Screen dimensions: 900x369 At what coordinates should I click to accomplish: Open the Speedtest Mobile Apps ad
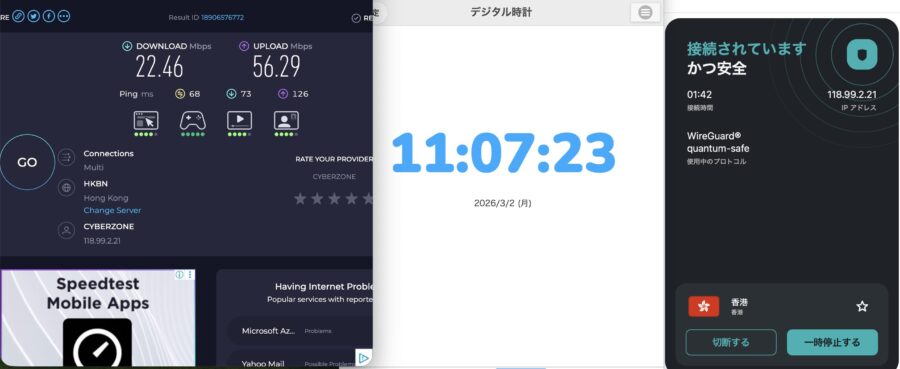point(98,318)
